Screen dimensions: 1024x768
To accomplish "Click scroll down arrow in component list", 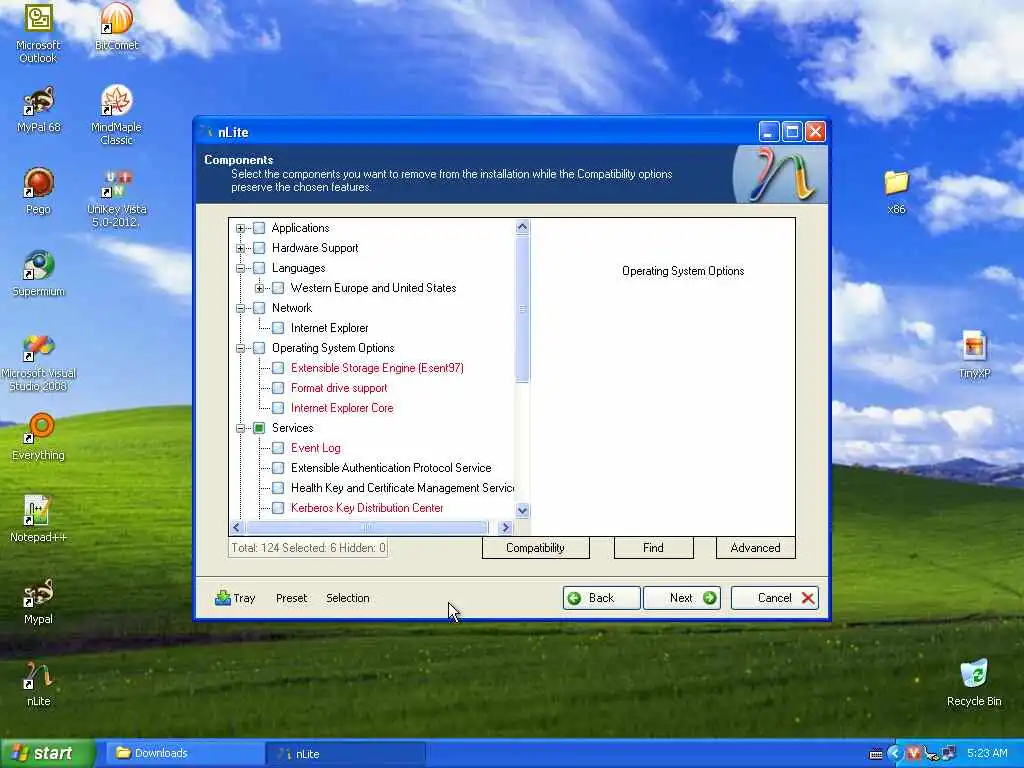I will pyautogui.click(x=522, y=510).
